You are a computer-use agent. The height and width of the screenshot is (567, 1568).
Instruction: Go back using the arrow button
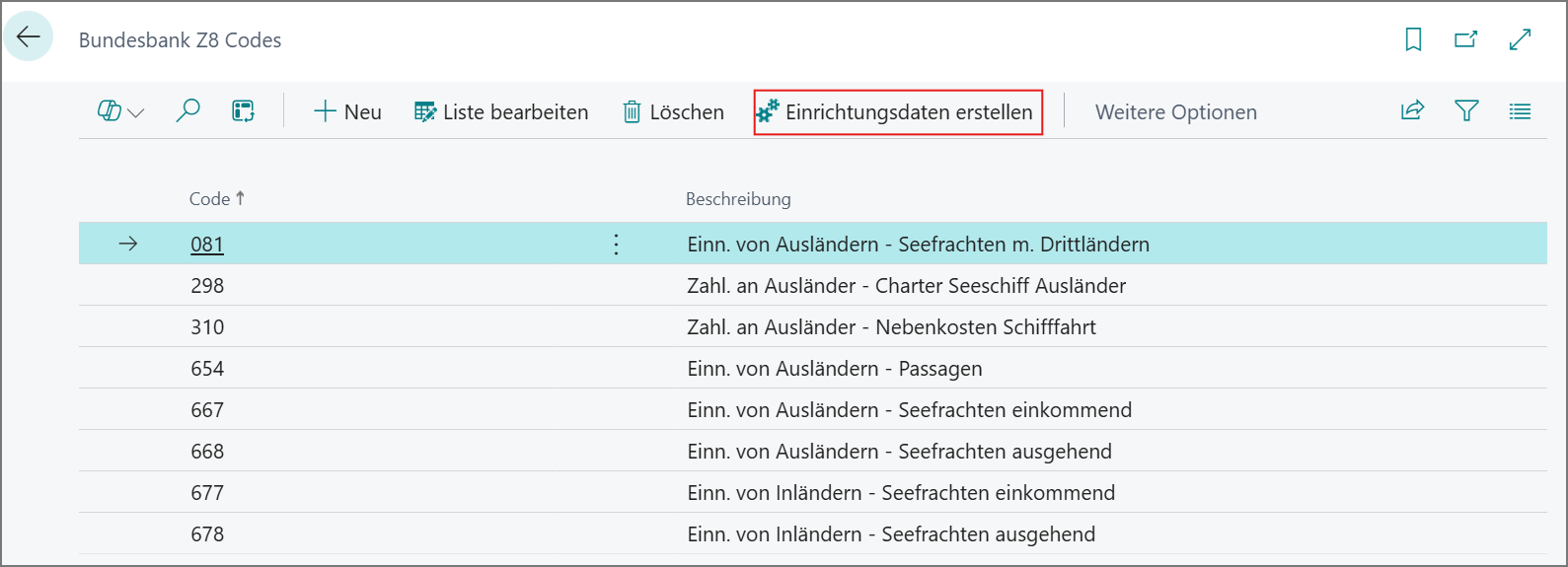pyautogui.click(x=28, y=37)
